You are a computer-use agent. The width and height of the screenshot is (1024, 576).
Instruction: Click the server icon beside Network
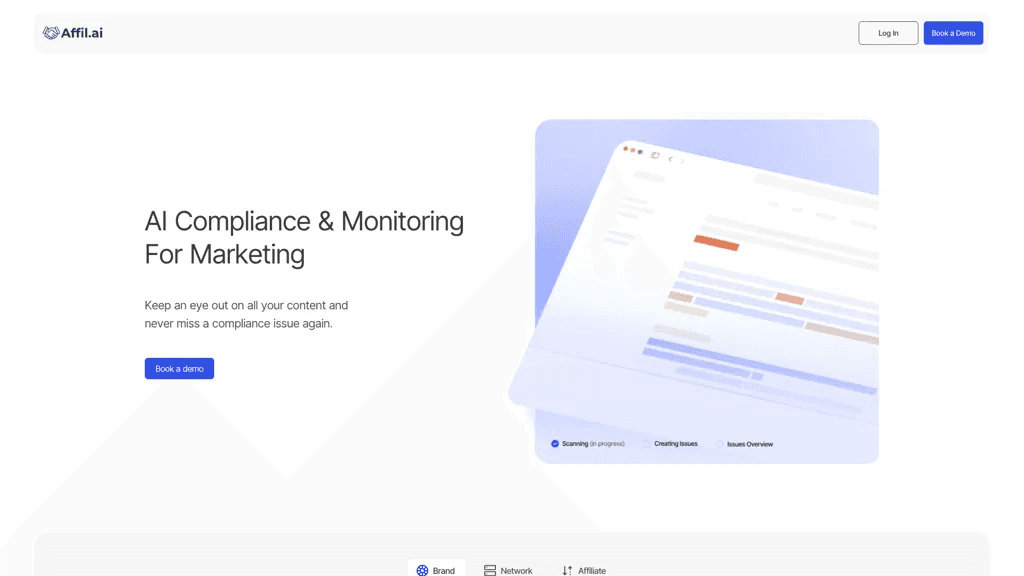490,570
